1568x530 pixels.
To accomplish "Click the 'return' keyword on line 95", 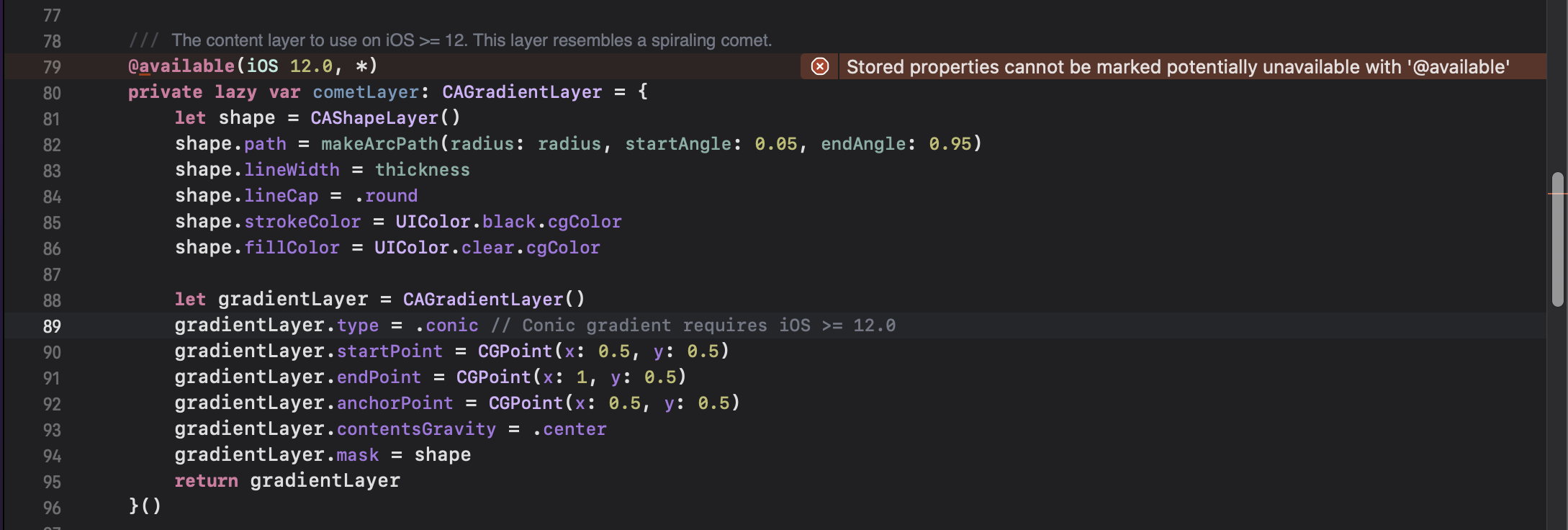I will (206, 481).
